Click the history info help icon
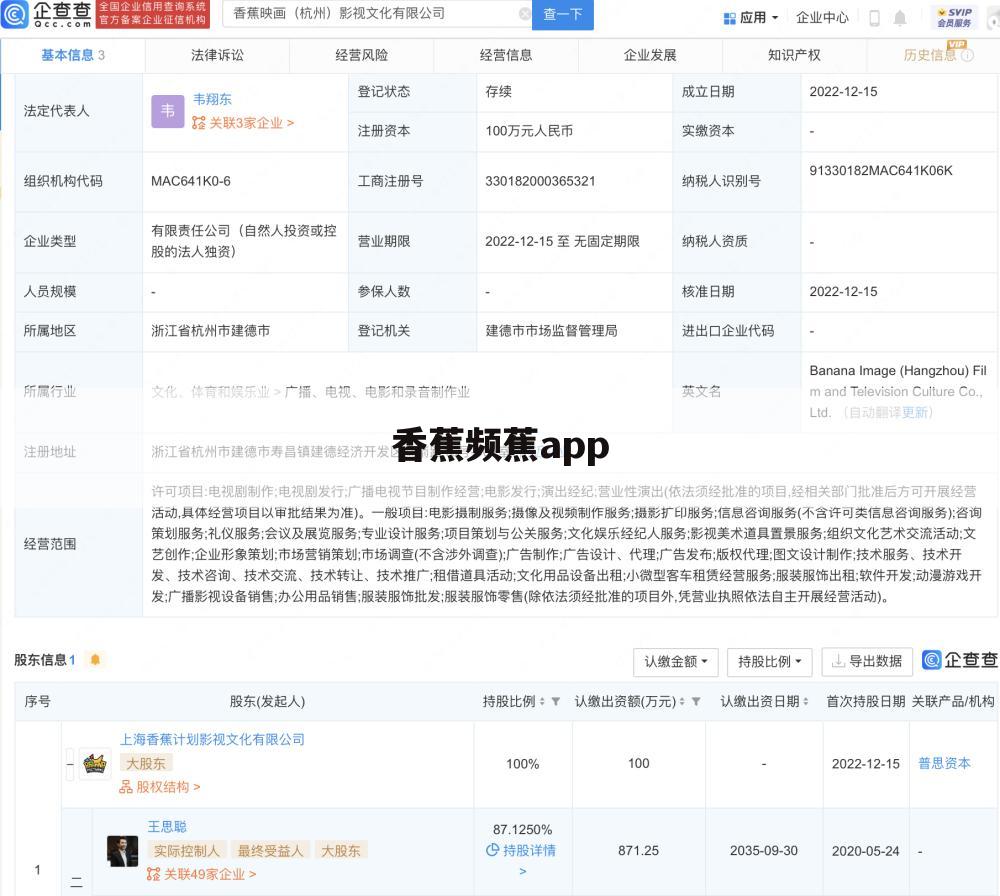Screen dimensions: 1000x896 967,56
